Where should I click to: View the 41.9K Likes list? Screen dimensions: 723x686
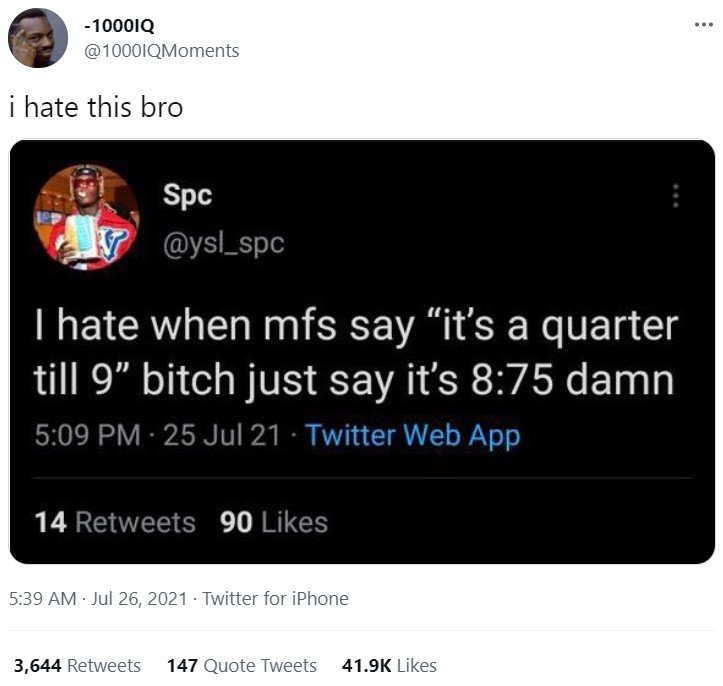(389, 666)
